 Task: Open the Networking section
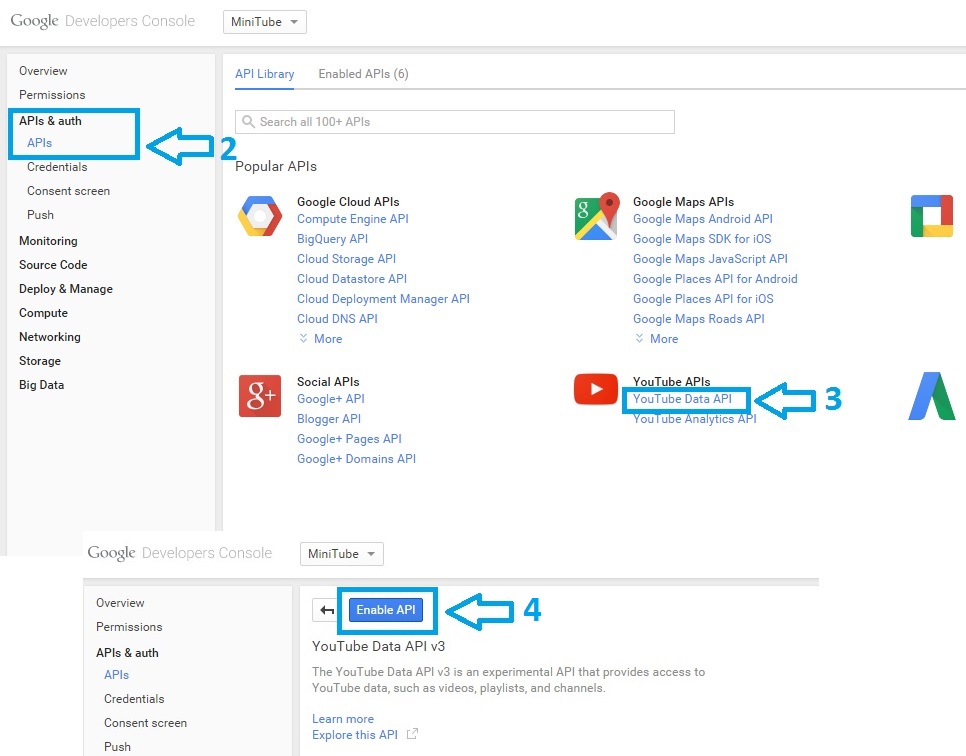pyautogui.click(x=50, y=337)
